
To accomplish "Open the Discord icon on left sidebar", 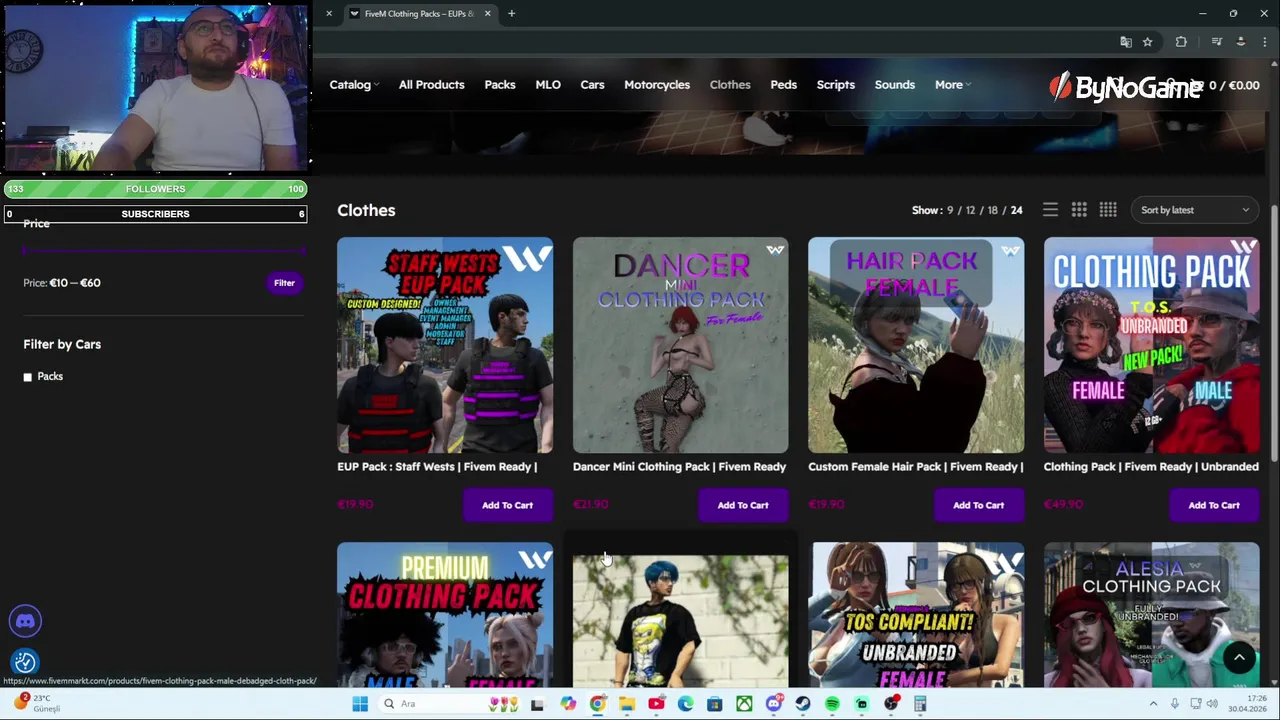I will (x=25, y=621).
